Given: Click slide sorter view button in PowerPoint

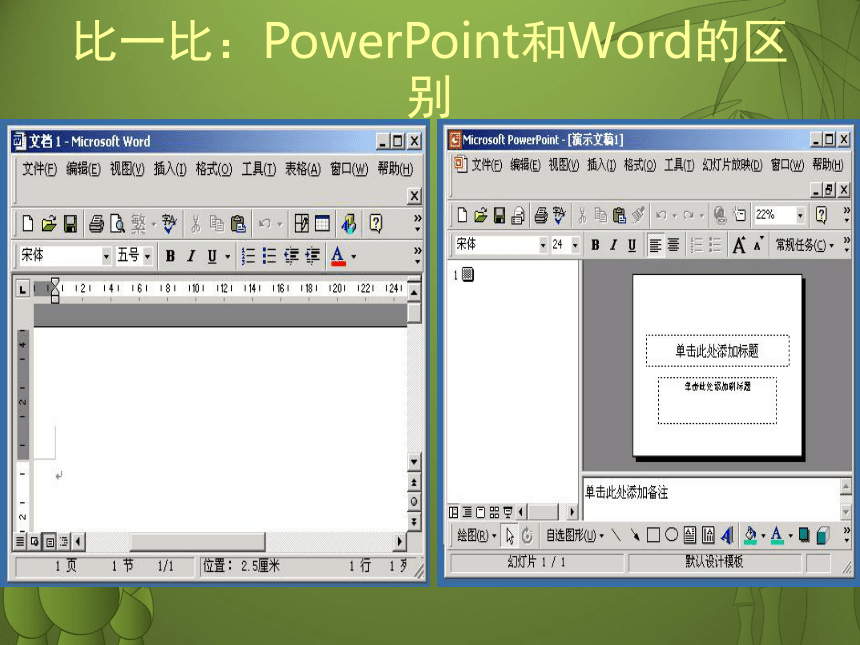Looking at the screenshot, I should [x=494, y=512].
